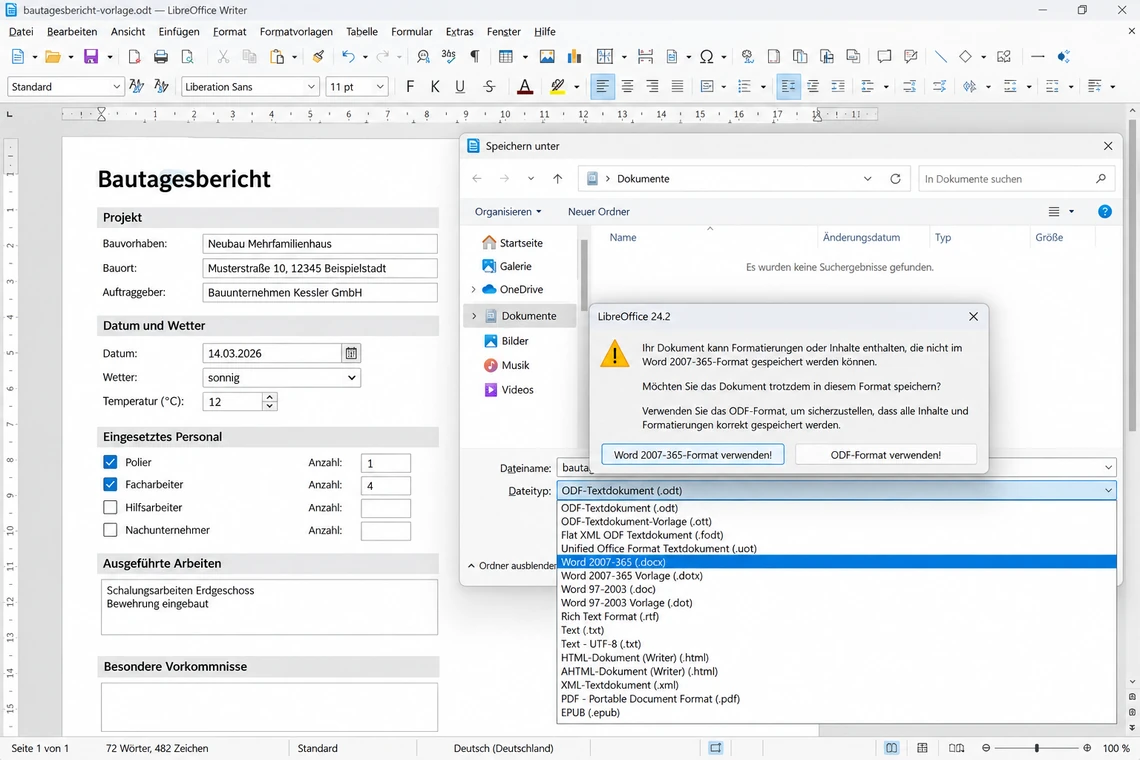Increase Temperatur with the spinner up arrow
This screenshot has height=760, width=1140.
[x=270, y=397]
